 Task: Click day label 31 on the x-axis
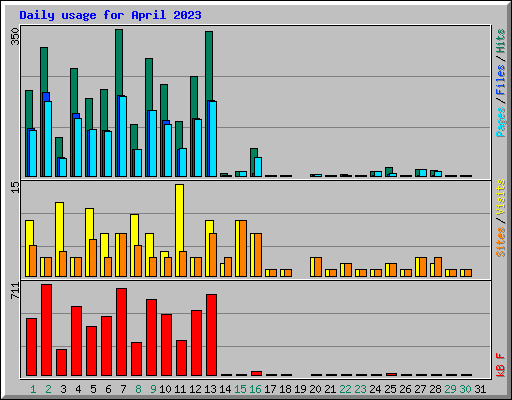point(480,389)
